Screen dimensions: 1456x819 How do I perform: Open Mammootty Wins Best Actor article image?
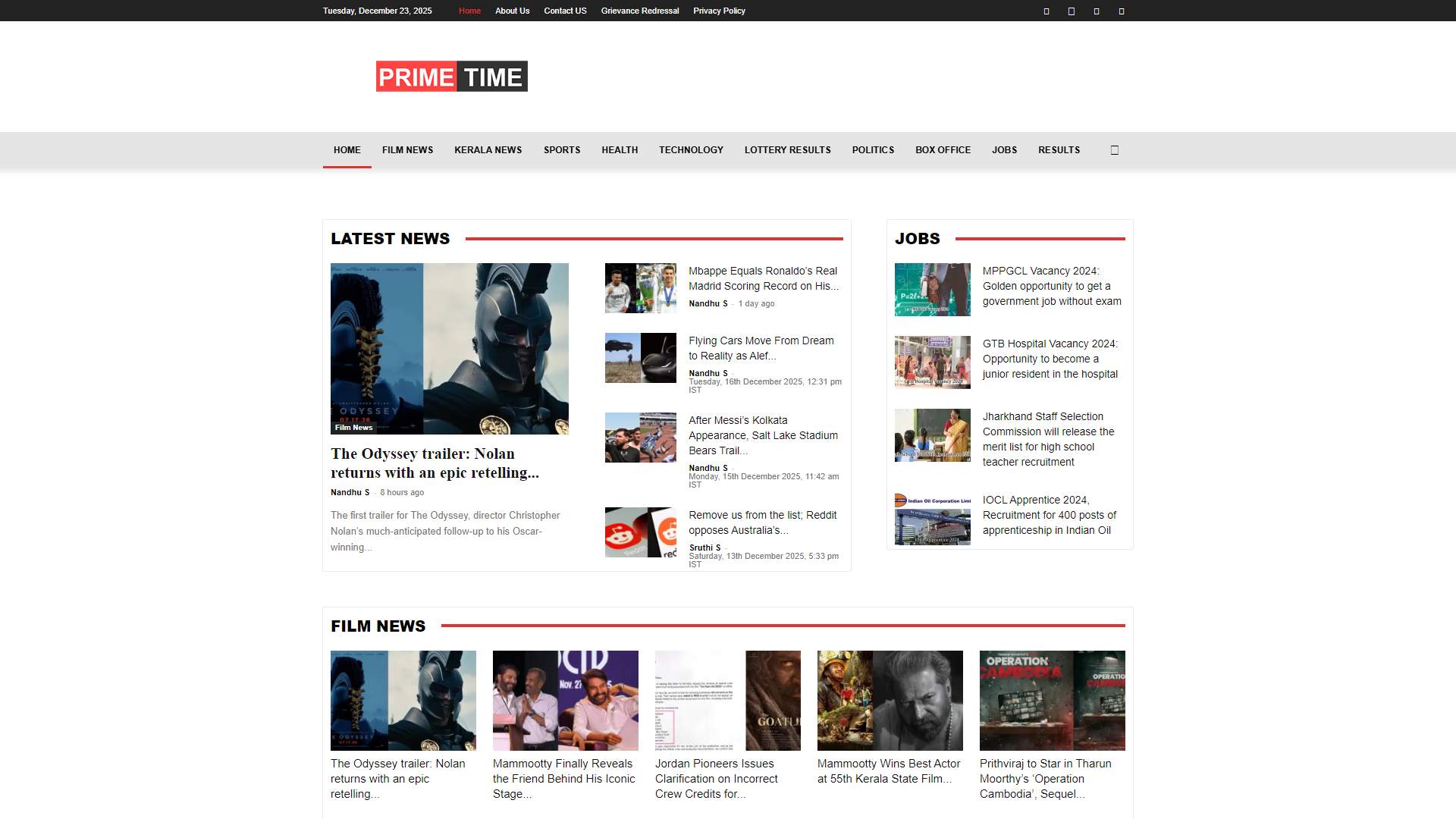tap(890, 701)
